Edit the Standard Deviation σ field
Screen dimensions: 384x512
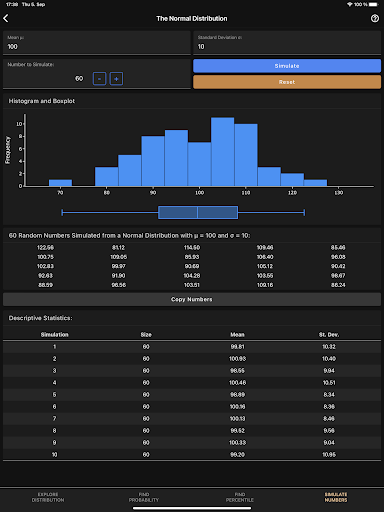pyautogui.click(x=287, y=43)
